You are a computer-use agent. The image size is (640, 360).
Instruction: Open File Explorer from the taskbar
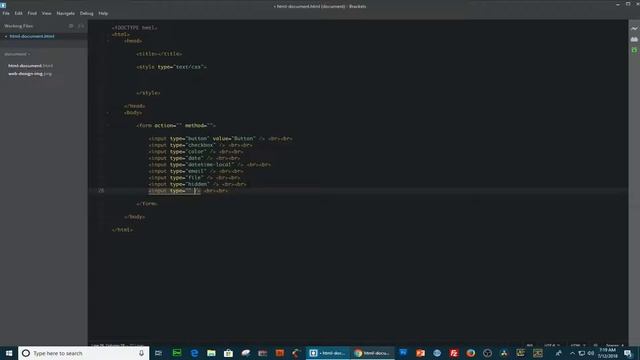click(x=211, y=353)
